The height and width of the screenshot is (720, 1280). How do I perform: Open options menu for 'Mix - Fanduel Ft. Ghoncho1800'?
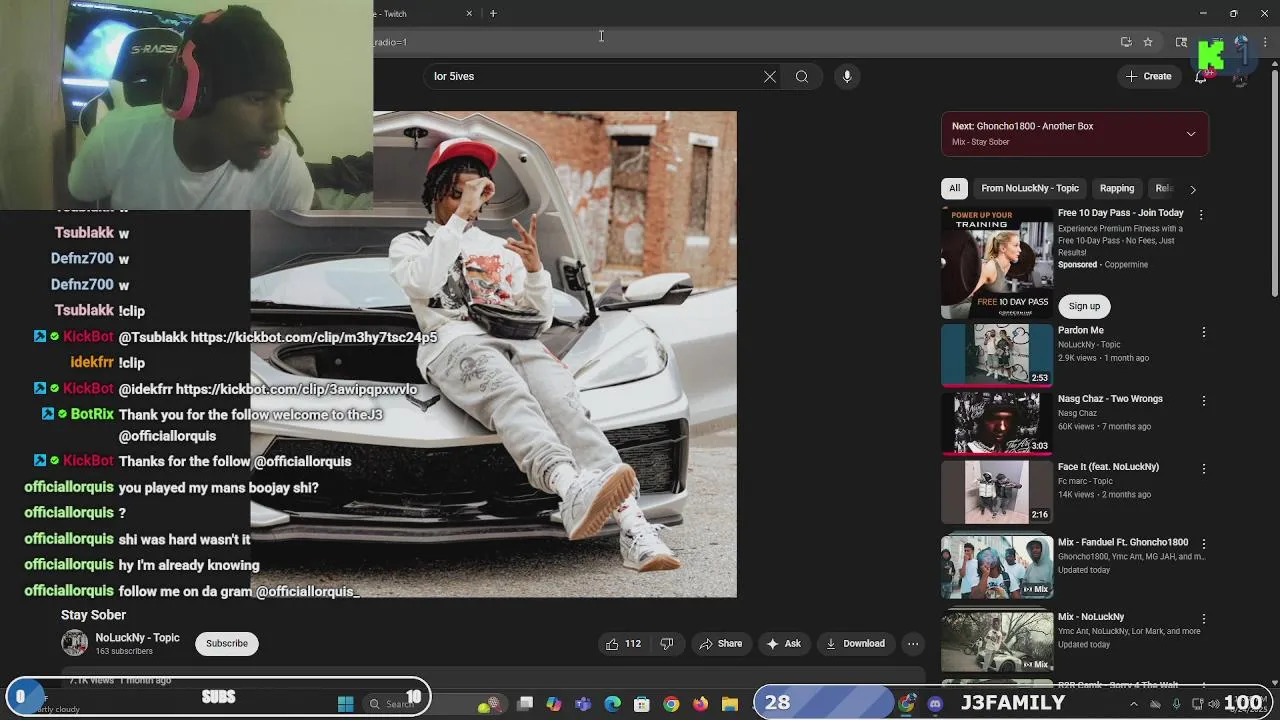(1204, 544)
